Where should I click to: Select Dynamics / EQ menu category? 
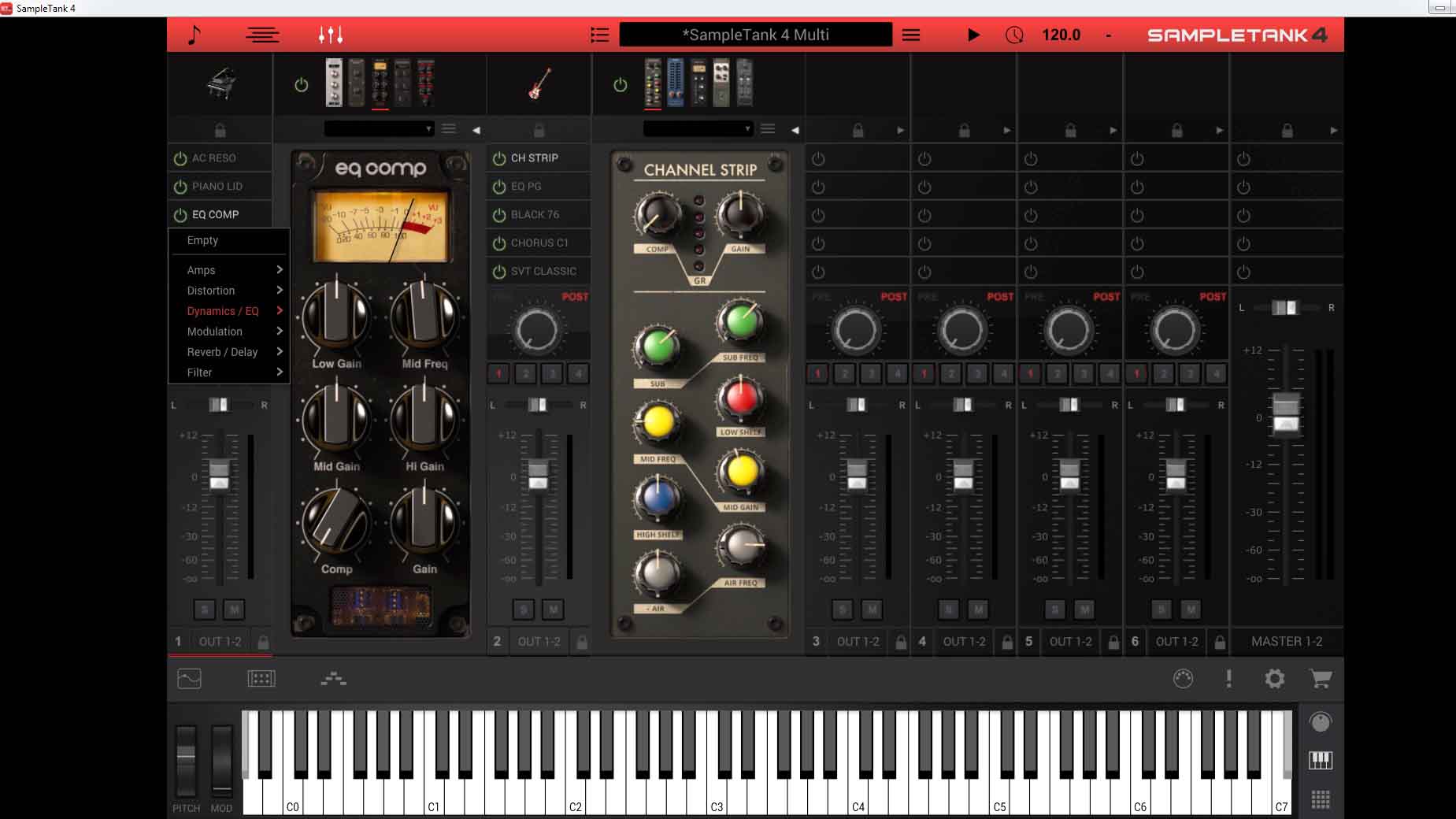[x=223, y=311]
